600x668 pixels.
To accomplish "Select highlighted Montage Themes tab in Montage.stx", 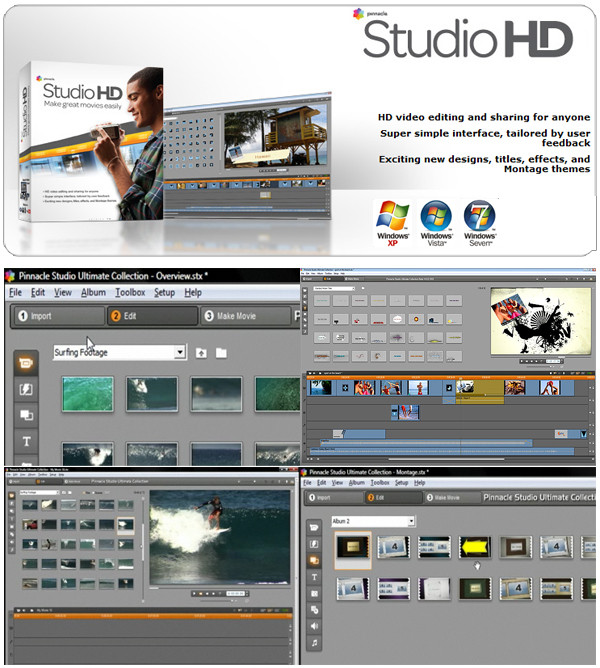I will [314, 561].
